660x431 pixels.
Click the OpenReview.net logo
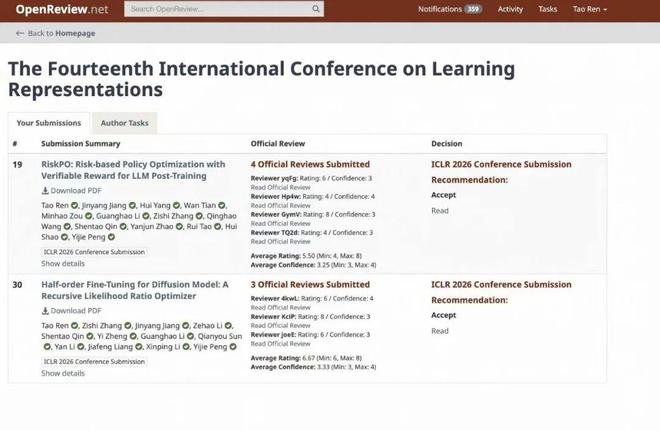pyautogui.click(x=62, y=9)
